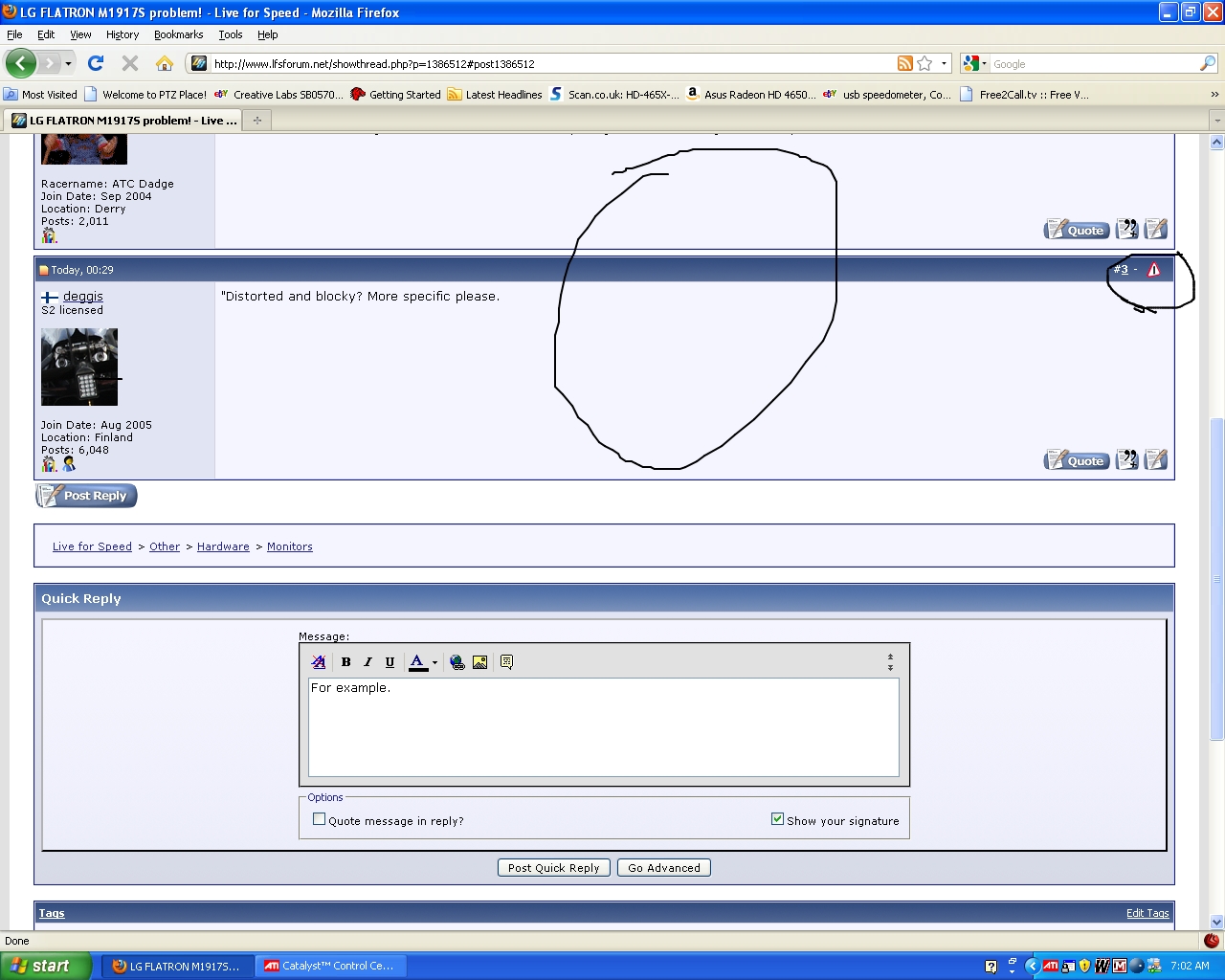
Task: Open the Edit menu
Action: click(x=46, y=34)
